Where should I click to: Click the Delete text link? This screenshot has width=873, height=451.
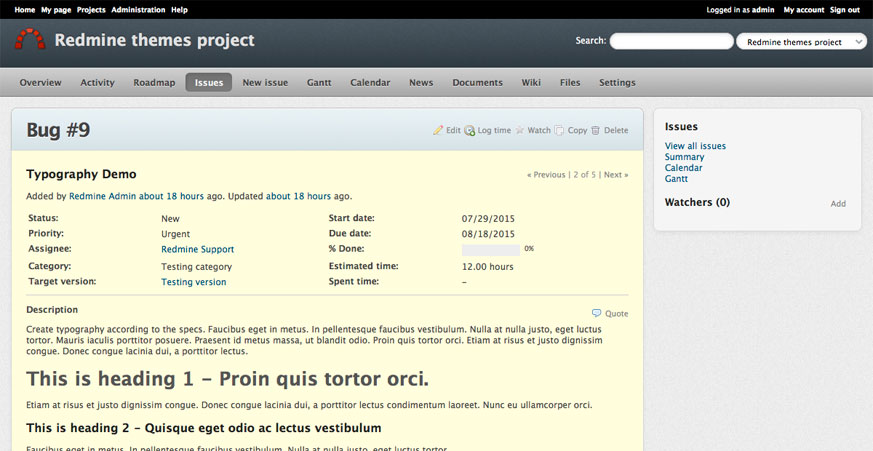[616, 130]
